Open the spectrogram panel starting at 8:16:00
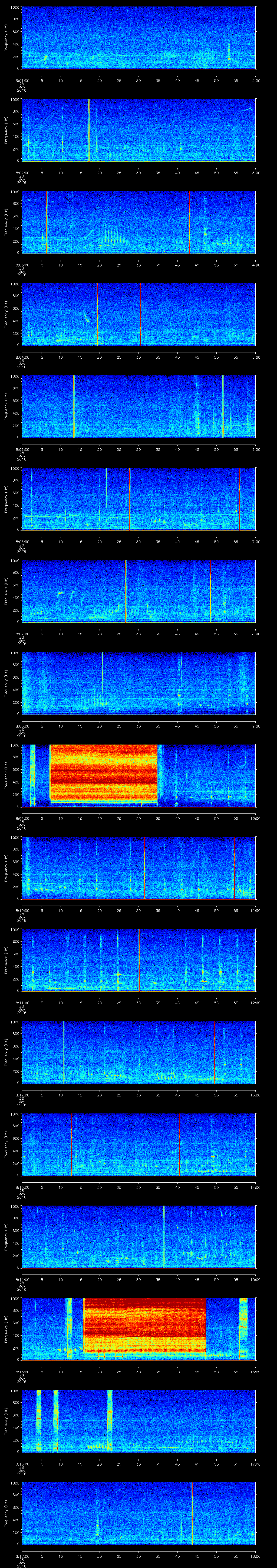This screenshot has height=1568, width=277. (x=138, y=1421)
